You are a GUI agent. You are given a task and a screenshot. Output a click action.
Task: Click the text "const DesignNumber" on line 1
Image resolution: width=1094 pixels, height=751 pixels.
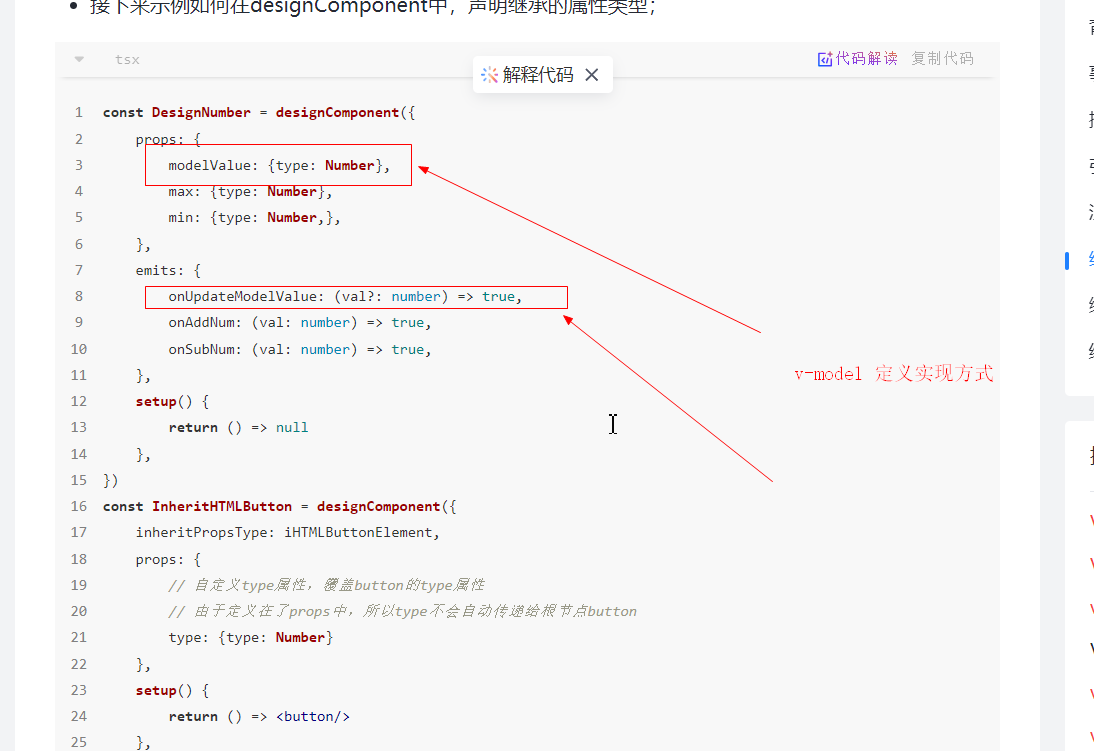[177, 112]
